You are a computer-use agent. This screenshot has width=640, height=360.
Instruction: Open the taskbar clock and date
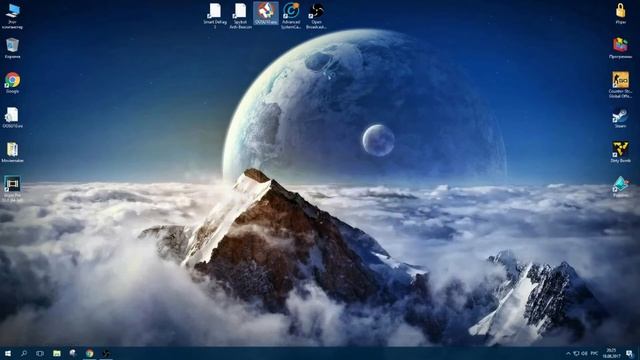pyautogui.click(x=611, y=353)
